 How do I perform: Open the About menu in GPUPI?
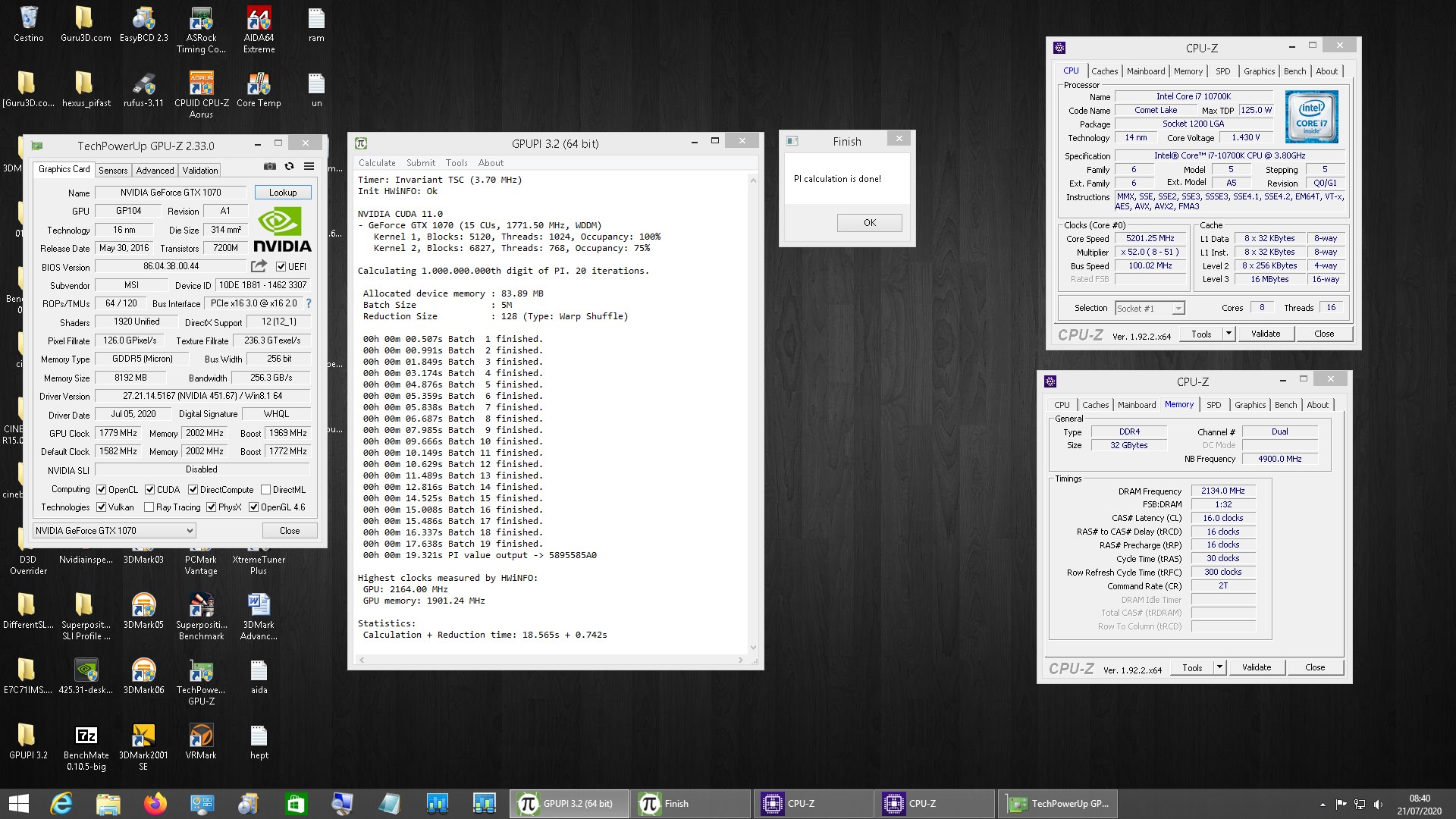coord(491,163)
